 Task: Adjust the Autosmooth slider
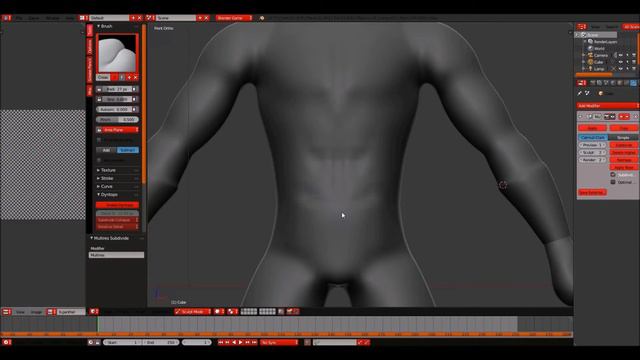click(x=114, y=109)
